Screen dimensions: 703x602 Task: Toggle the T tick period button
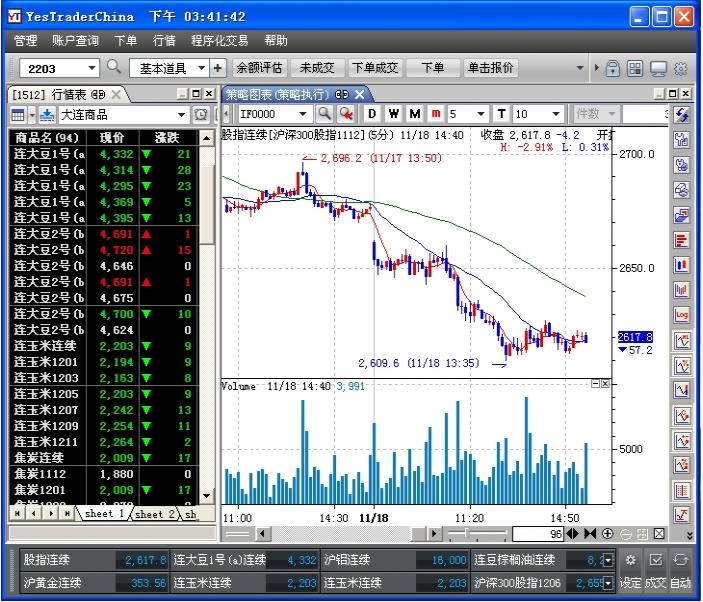502,114
